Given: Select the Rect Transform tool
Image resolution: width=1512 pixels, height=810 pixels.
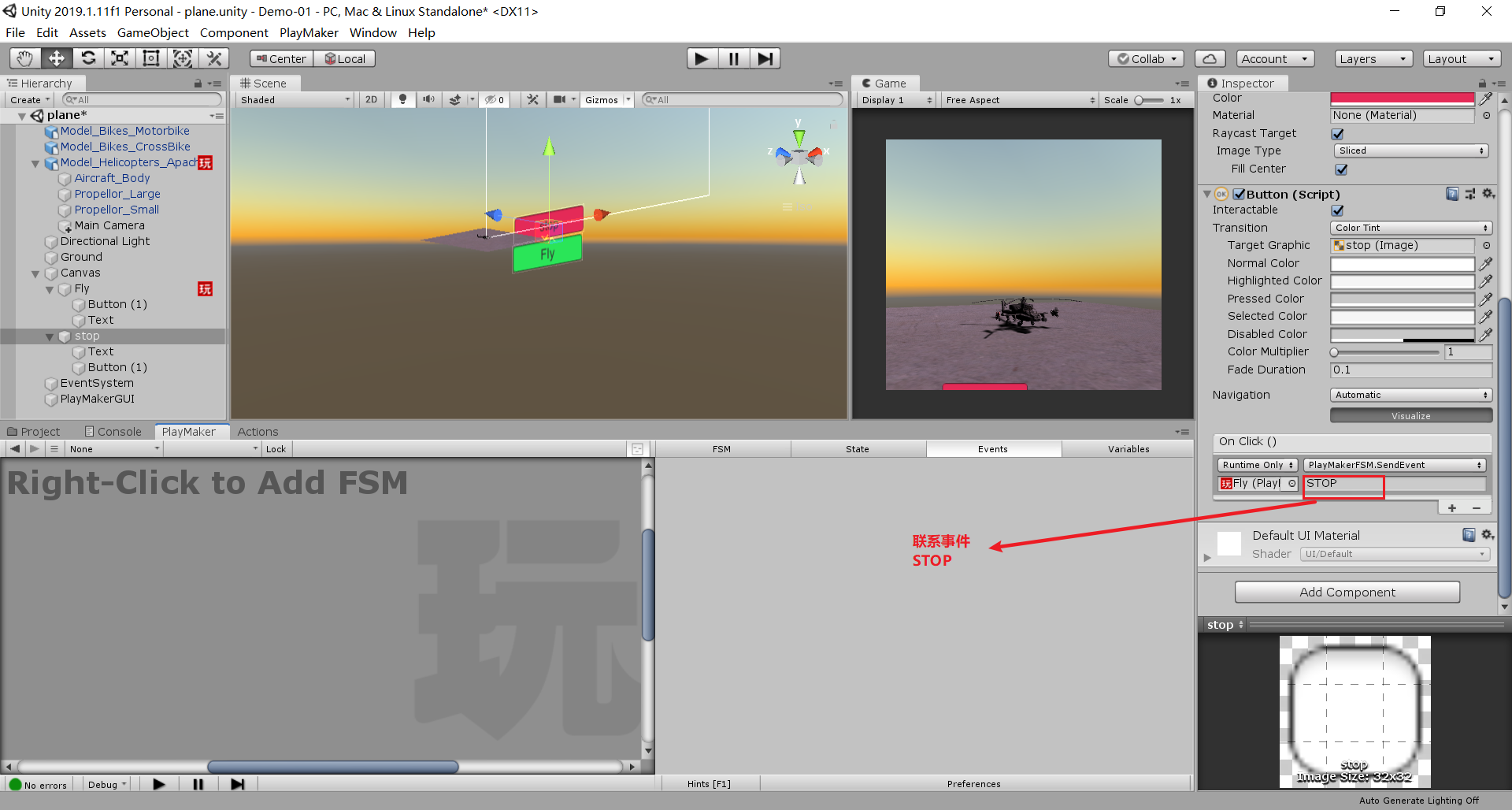Looking at the screenshot, I should (150, 58).
